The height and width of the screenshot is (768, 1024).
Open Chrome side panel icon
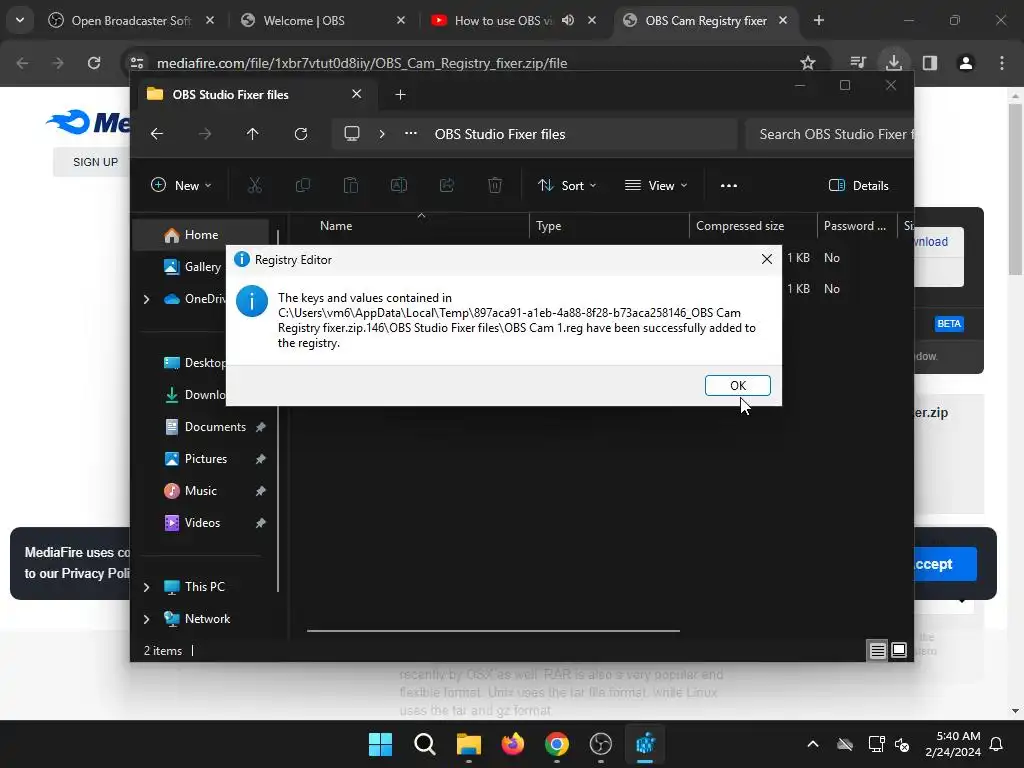930,63
